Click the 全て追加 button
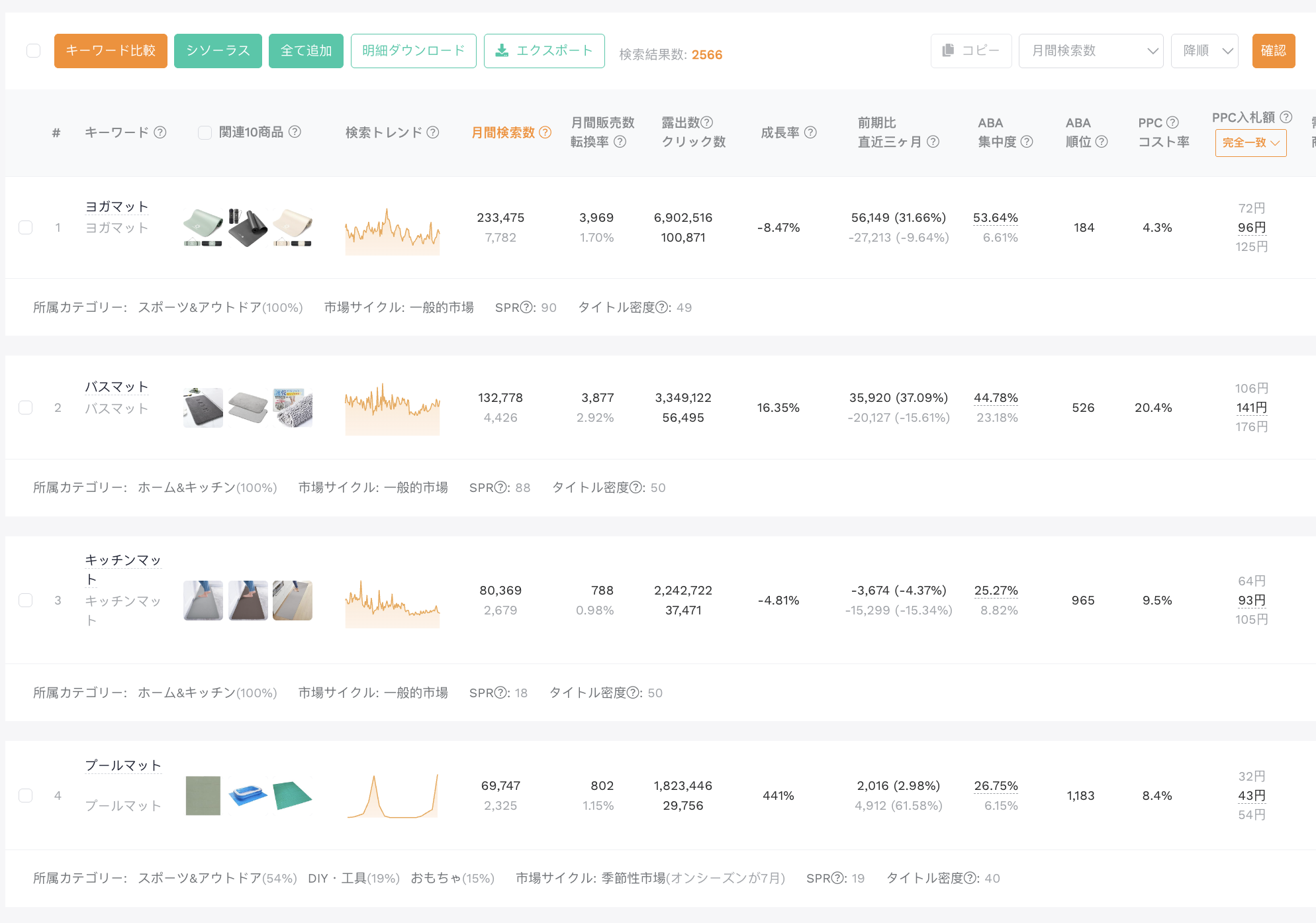This screenshot has width=1316, height=923. coord(306,51)
